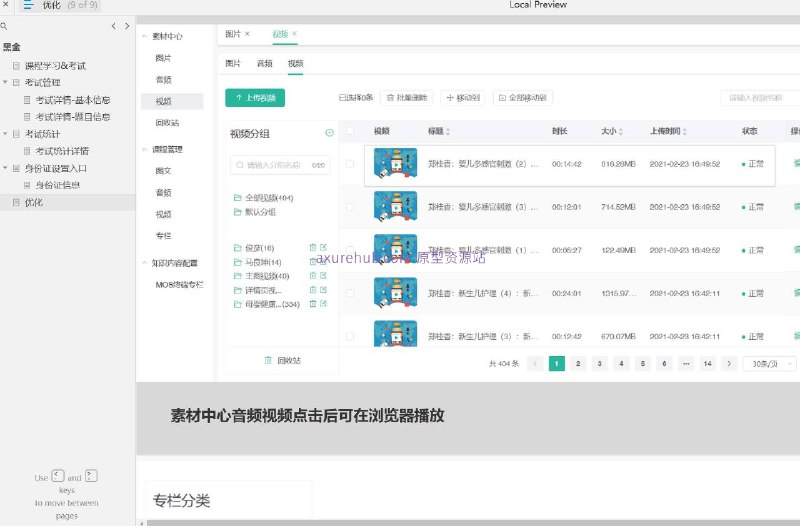This screenshot has width=800, height=526.
Task: Click the 上传视频 button
Action: click(255, 98)
